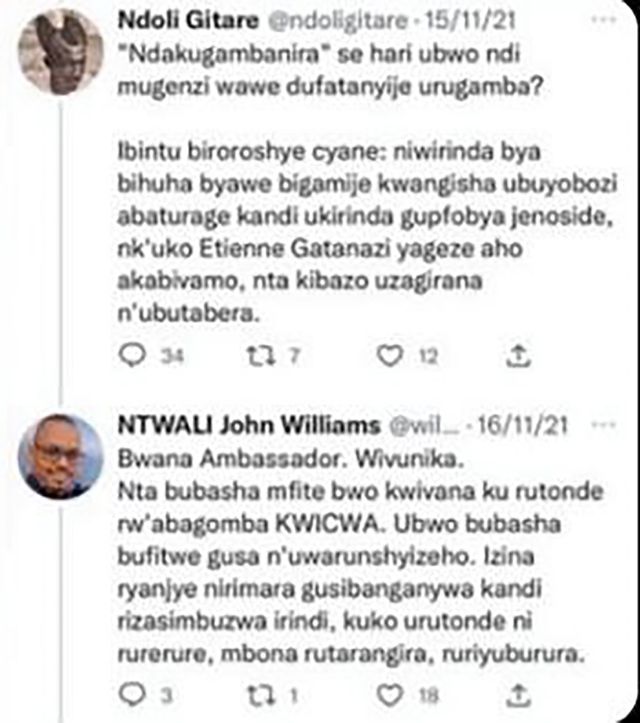This screenshot has height=723, width=640.
Task: Share Ndoli Gitare's tweet
Action: coord(518,356)
